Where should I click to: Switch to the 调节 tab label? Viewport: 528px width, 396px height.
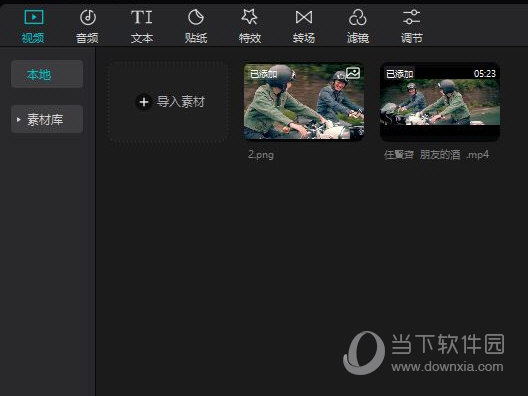pos(412,38)
